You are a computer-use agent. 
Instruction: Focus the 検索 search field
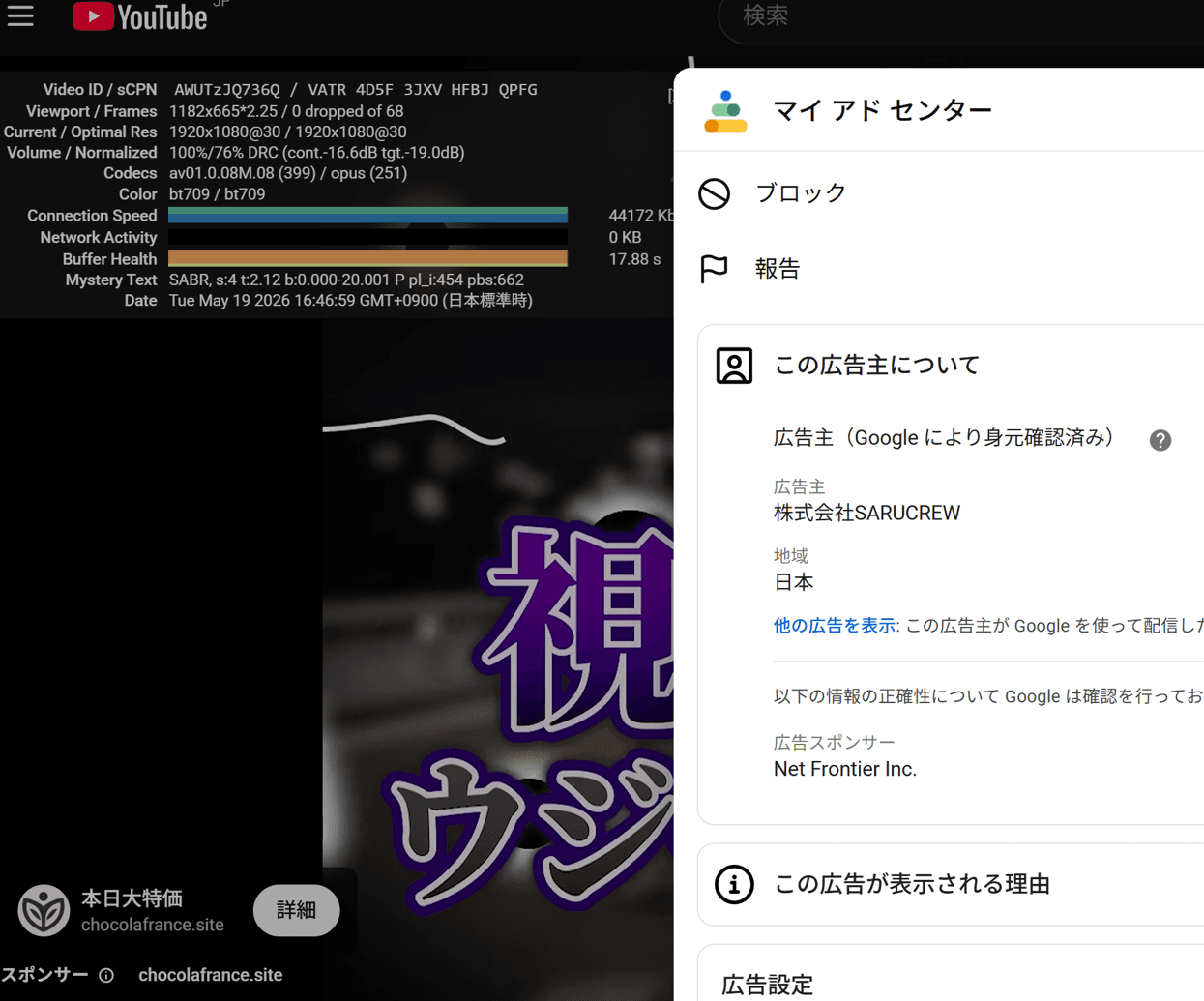pyautogui.click(x=962, y=16)
